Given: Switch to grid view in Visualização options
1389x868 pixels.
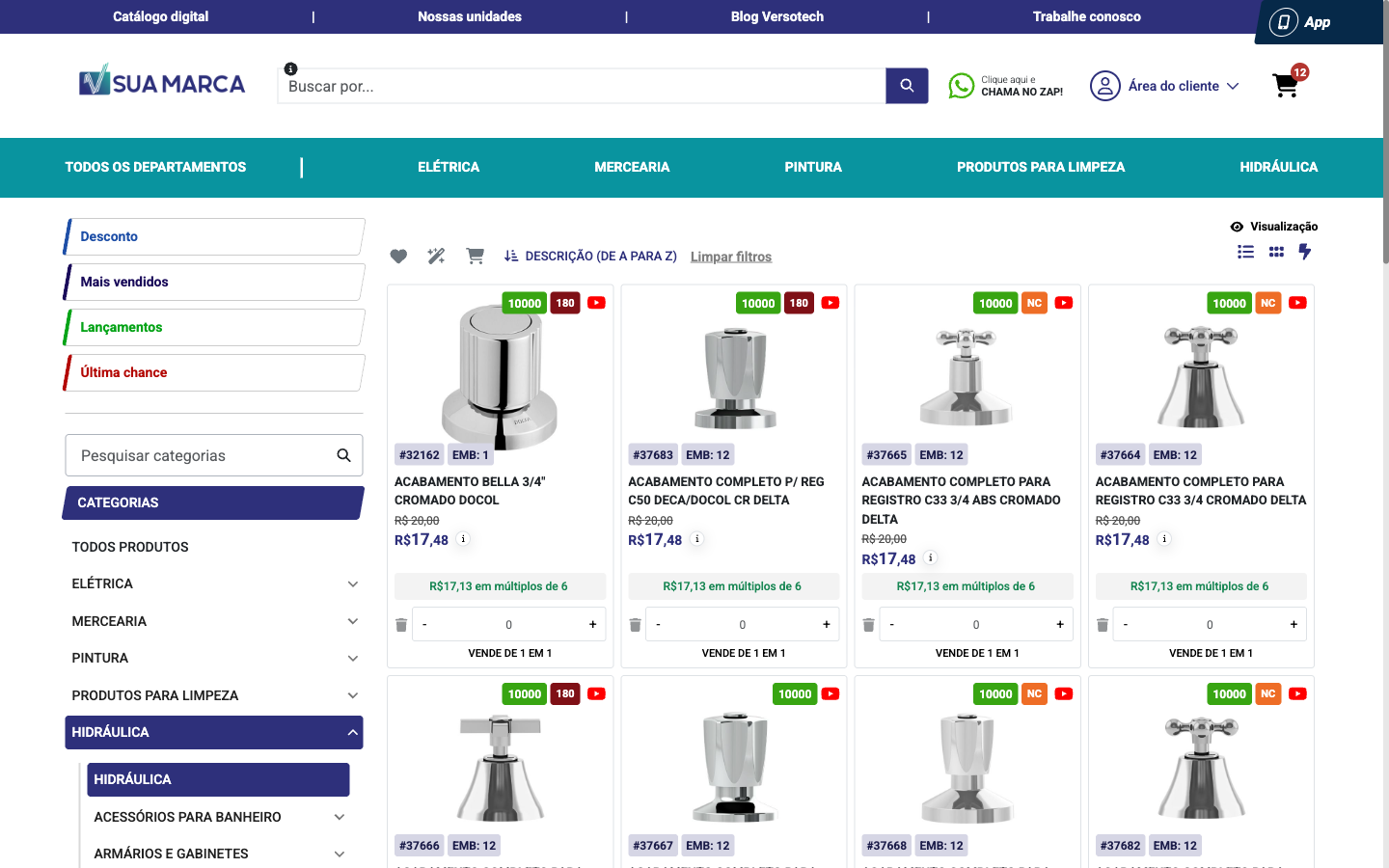Looking at the screenshot, I should point(1275,252).
